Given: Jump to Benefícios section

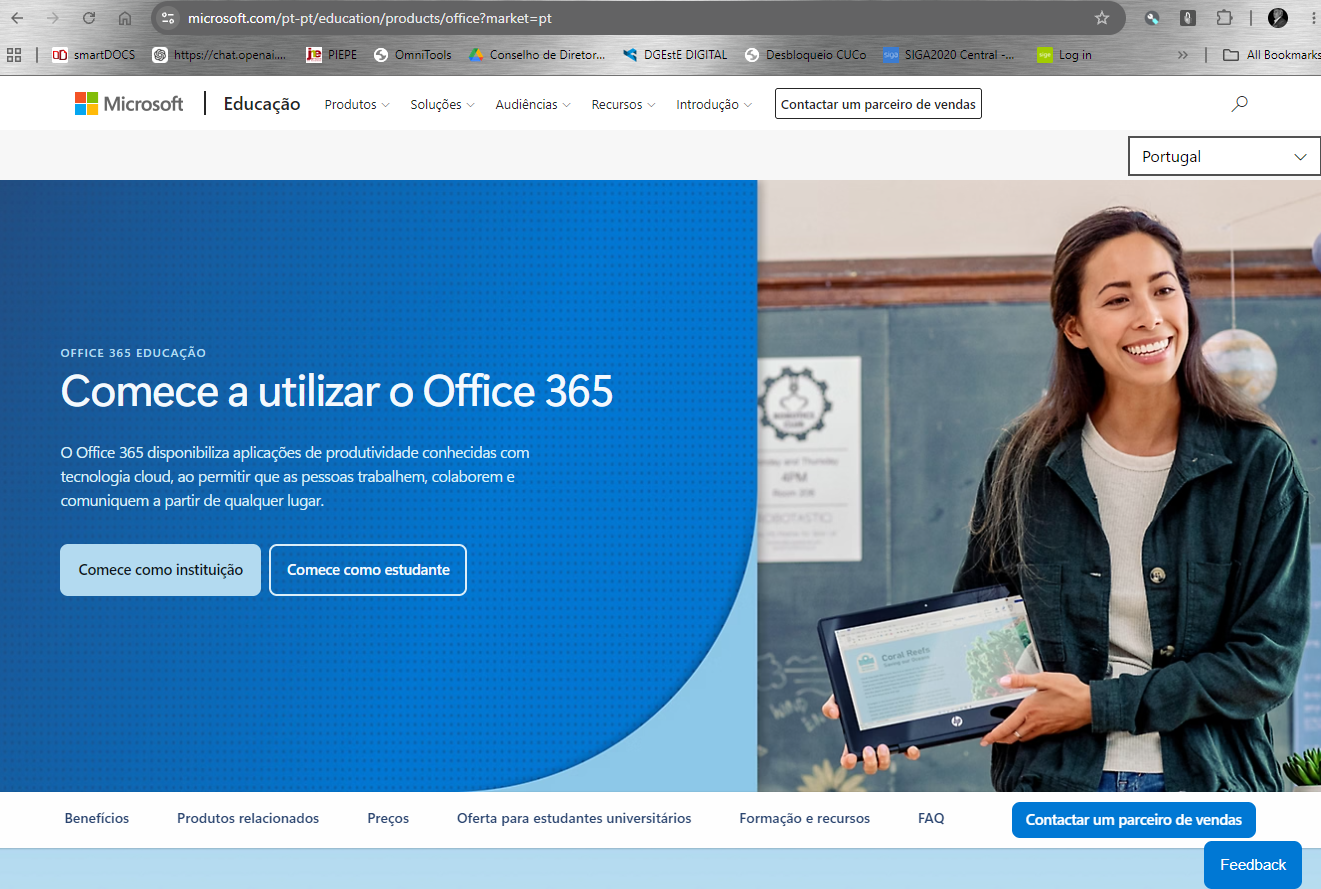Looking at the screenshot, I should [x=97, y=818].
